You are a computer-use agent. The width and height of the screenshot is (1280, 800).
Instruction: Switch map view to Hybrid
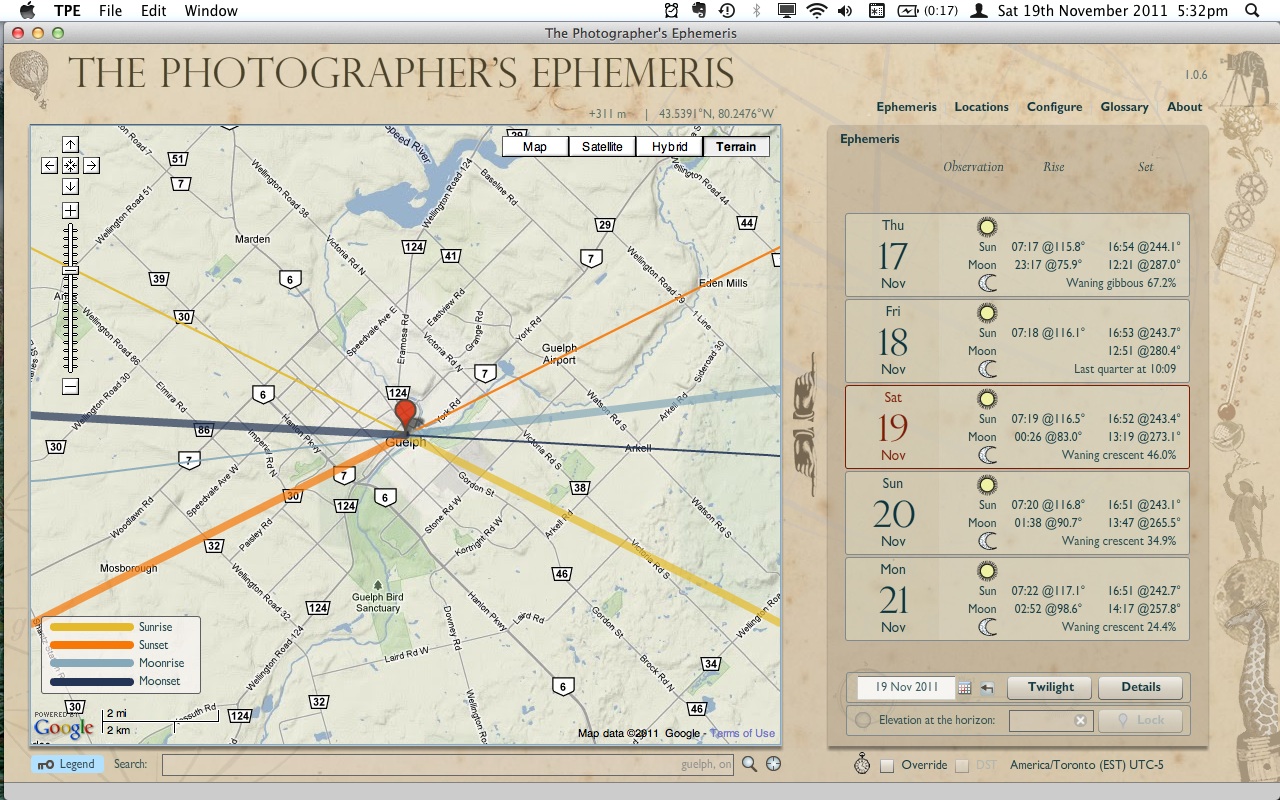point(669,147)
